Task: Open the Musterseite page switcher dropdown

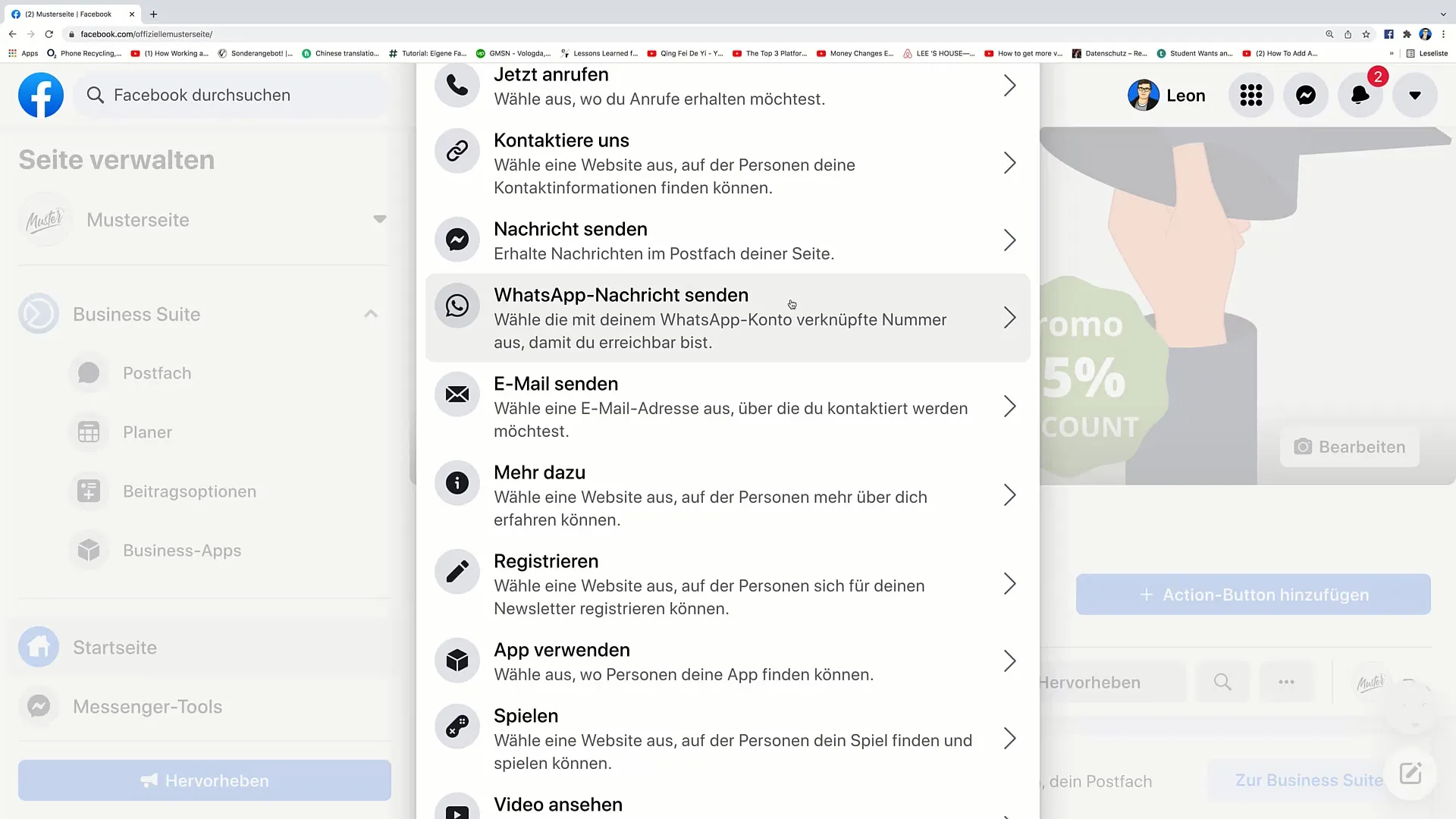Action: tap(380, 219)
